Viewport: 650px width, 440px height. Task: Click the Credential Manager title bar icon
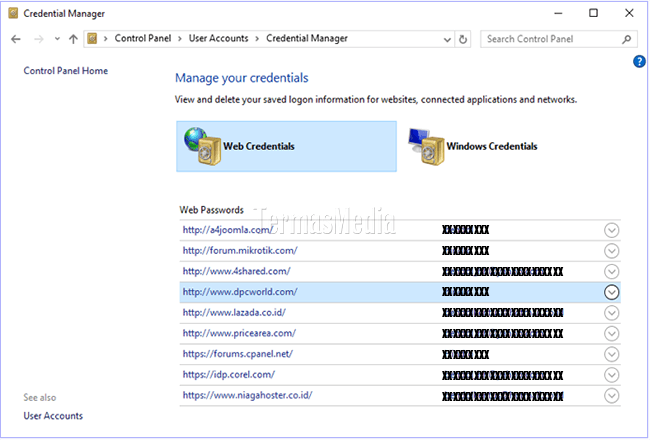[x=13, y=13]
